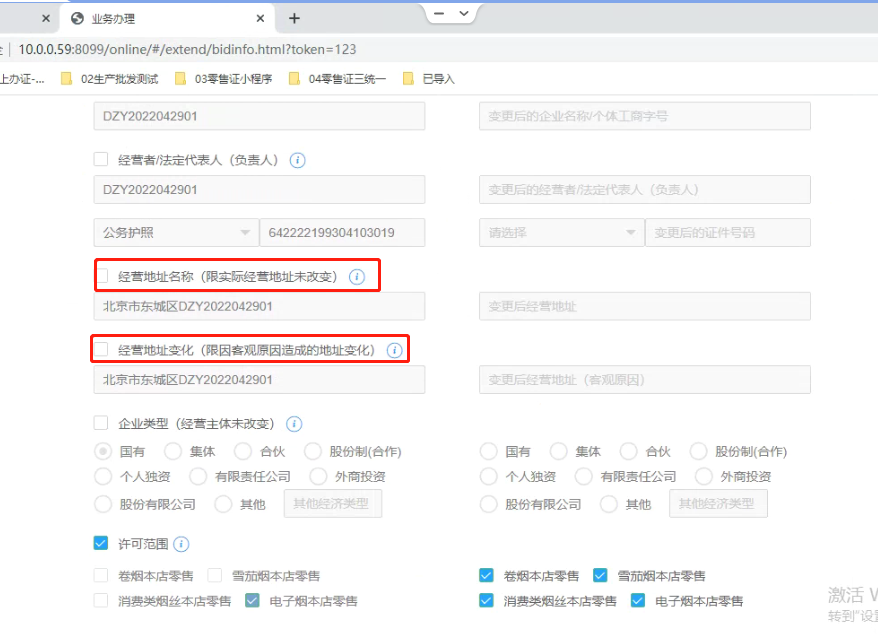Open the 请选择 ID type dropdown
Image resolution: width=878 pixels, height=634 pixels.
(x=562, y=232)
